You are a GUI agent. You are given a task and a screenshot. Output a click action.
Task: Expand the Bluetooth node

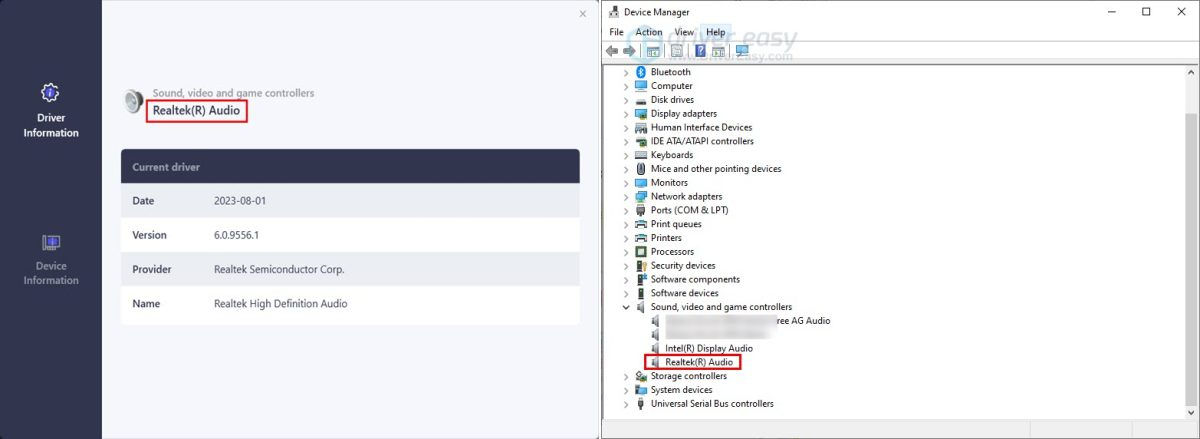pos(626,72)
